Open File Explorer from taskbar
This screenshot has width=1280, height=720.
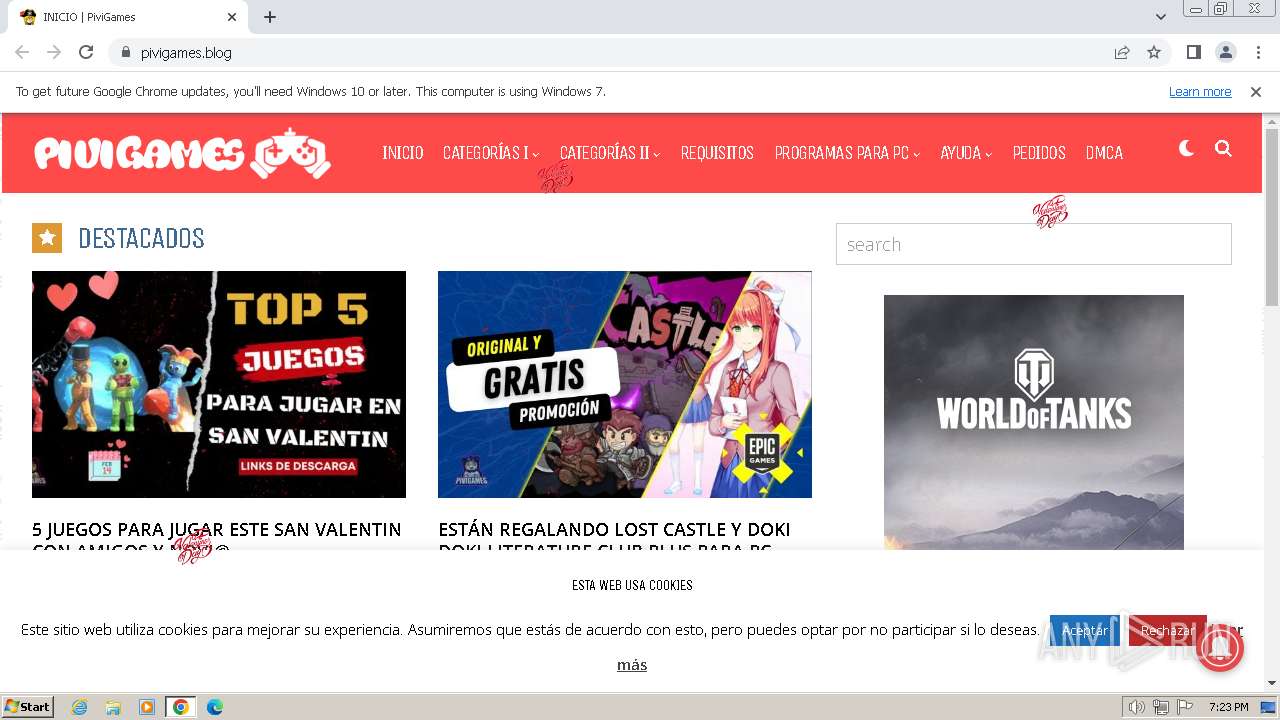(113, 707)
